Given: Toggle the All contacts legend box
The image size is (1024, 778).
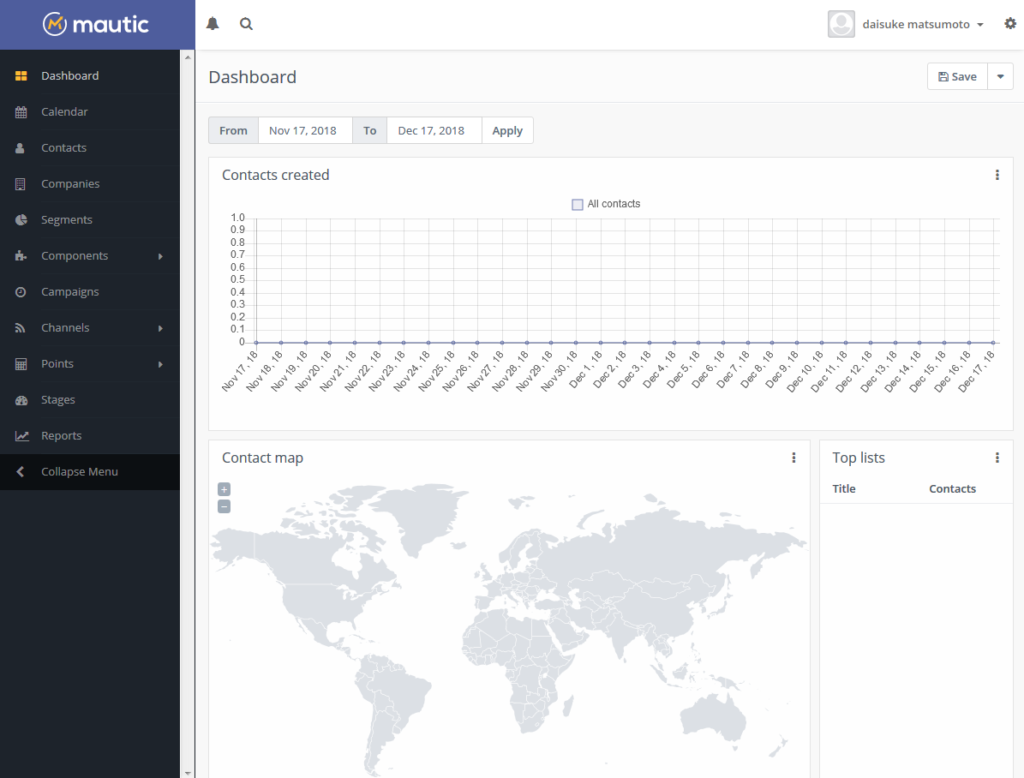Looking at the screenshot, I should coord(577,204).
